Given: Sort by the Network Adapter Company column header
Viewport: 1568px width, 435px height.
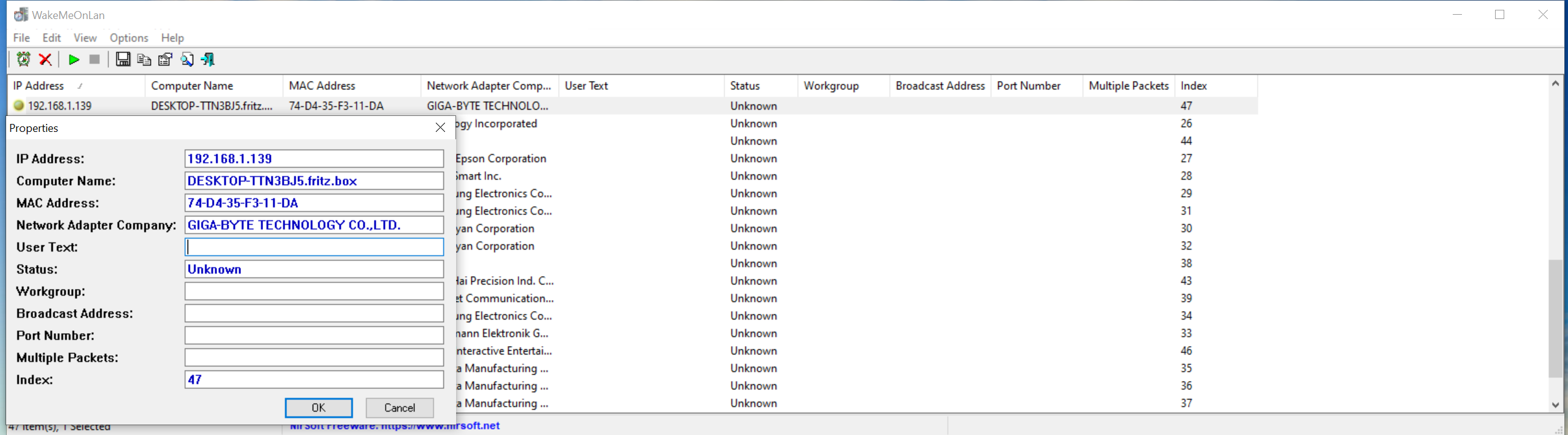Looking at the screenshot, I should [490, 86].
